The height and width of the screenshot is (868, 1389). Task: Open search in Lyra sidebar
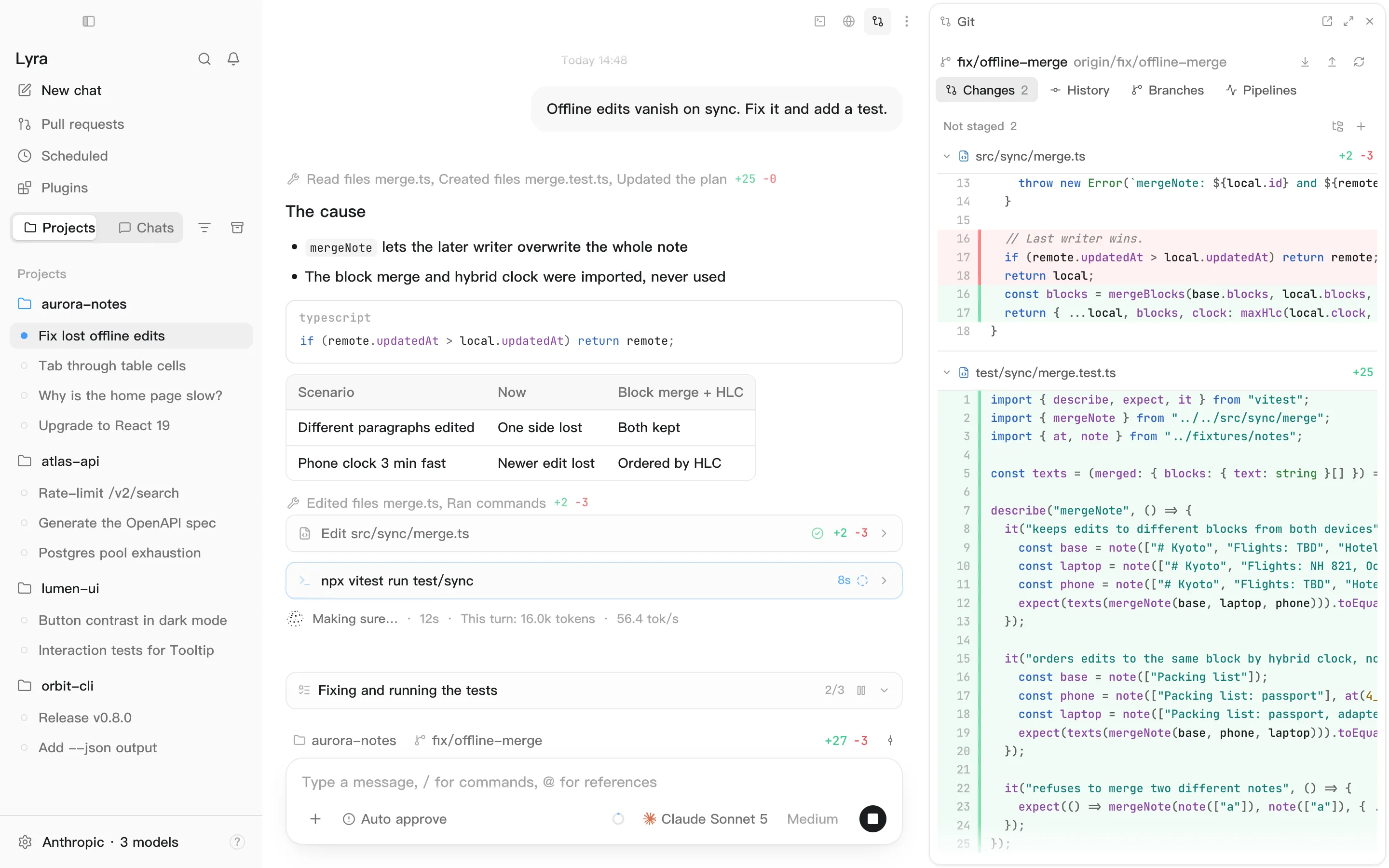[x=204, y=58]
